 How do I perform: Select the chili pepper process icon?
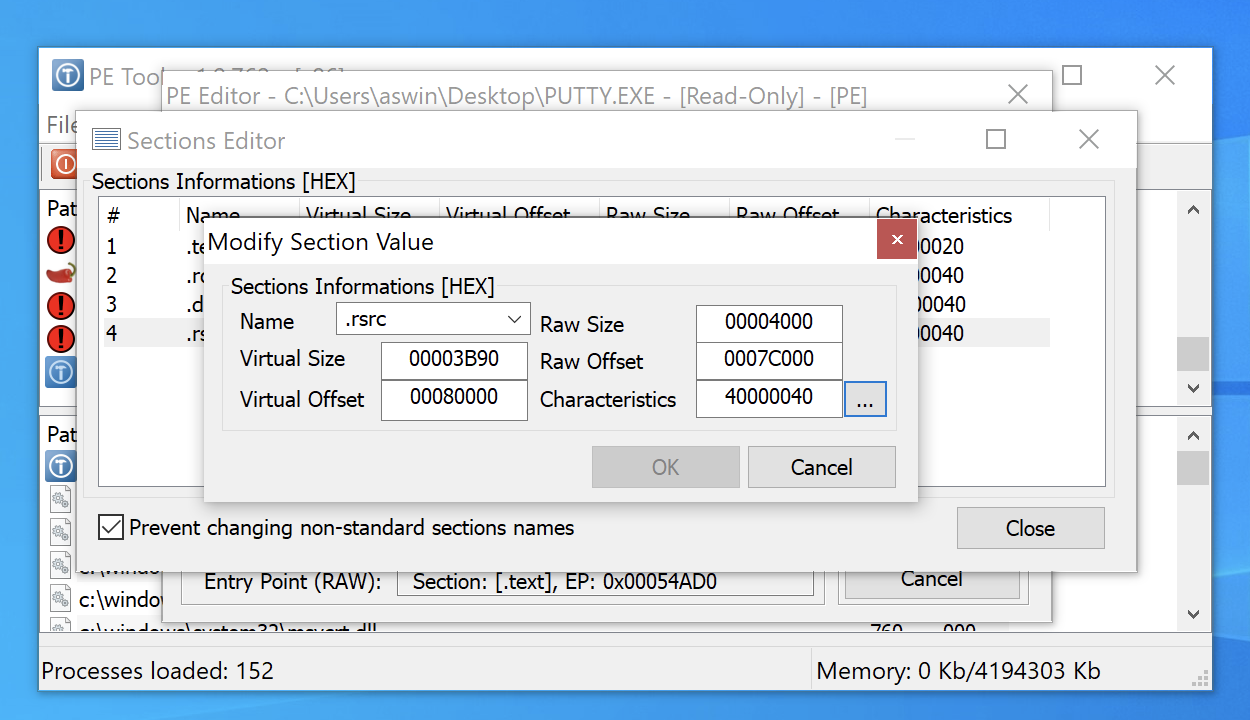(61, 273)
